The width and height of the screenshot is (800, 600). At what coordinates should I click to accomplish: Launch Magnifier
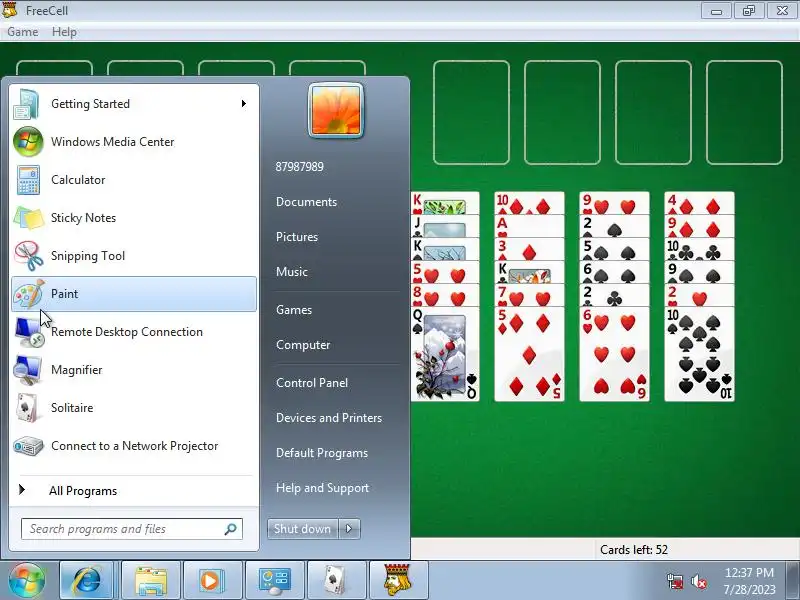(134, 370)
